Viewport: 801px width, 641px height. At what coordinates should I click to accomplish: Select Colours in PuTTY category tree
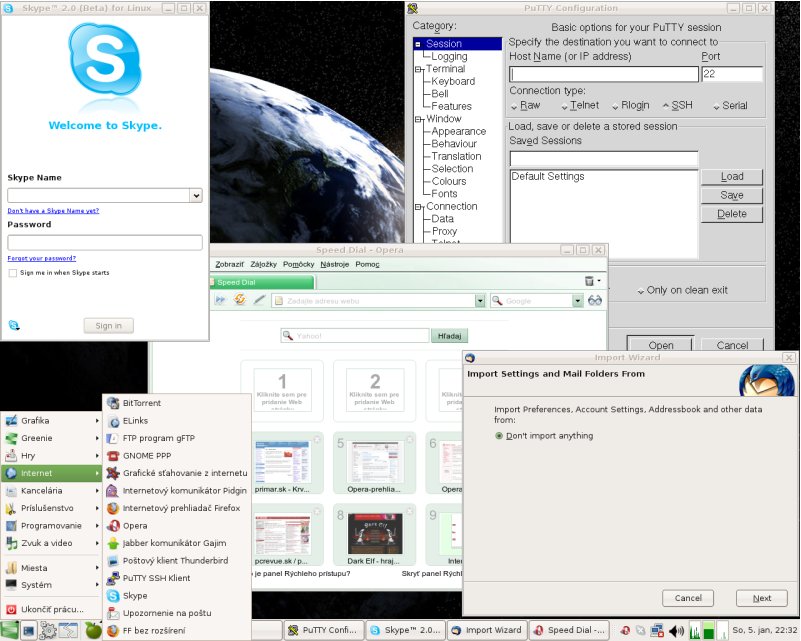click(449, 181)
